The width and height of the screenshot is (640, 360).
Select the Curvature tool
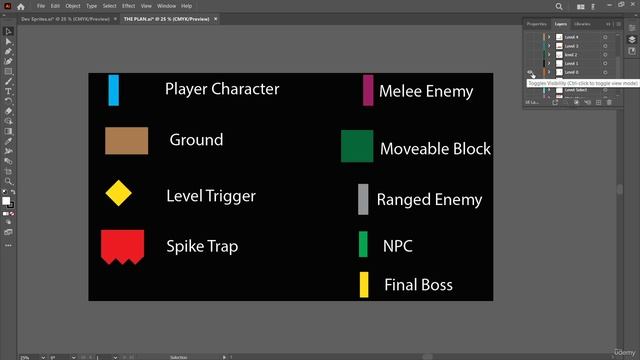tap(8, 61)
